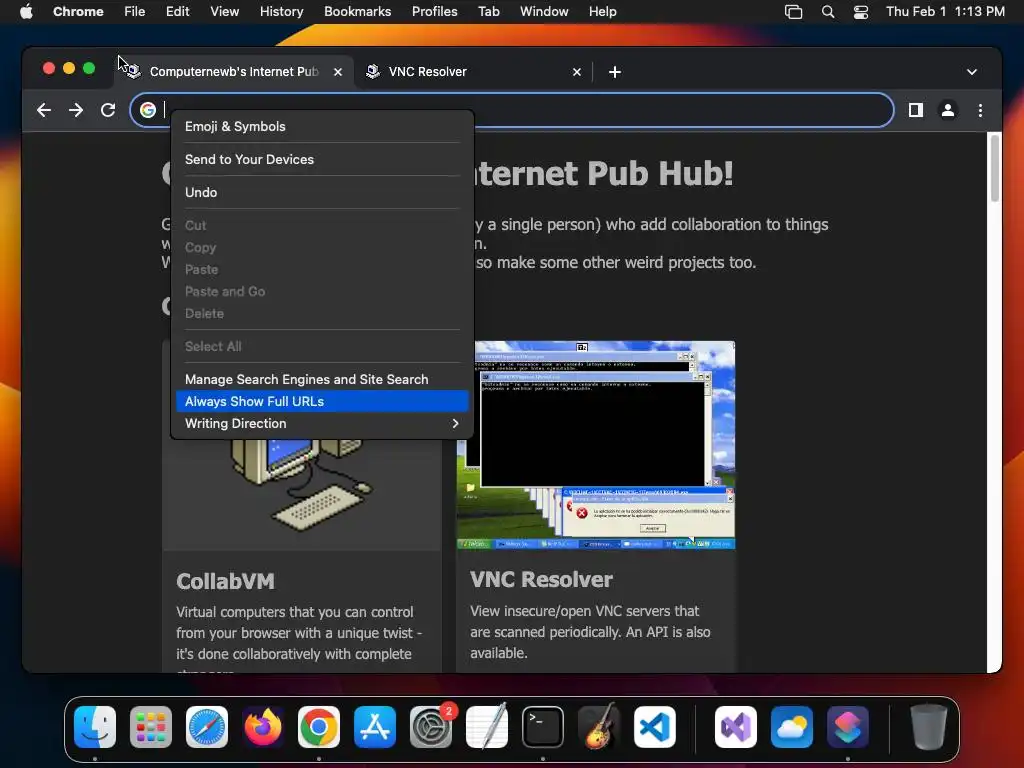1024x768 pixels.
Task: Open the Trash in the Dock
Action: coord(929,727)
